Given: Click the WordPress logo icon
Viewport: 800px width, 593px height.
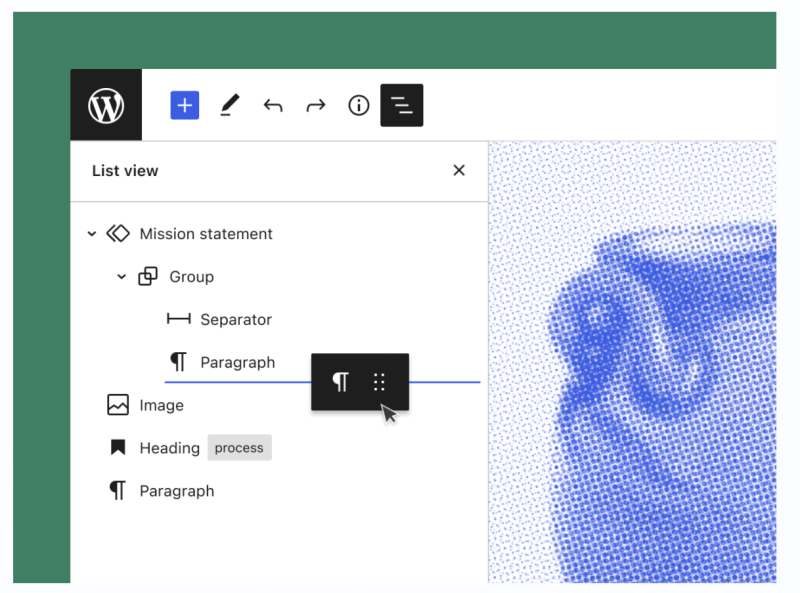Looking at the screenshot, I should (x=107, y=105).
